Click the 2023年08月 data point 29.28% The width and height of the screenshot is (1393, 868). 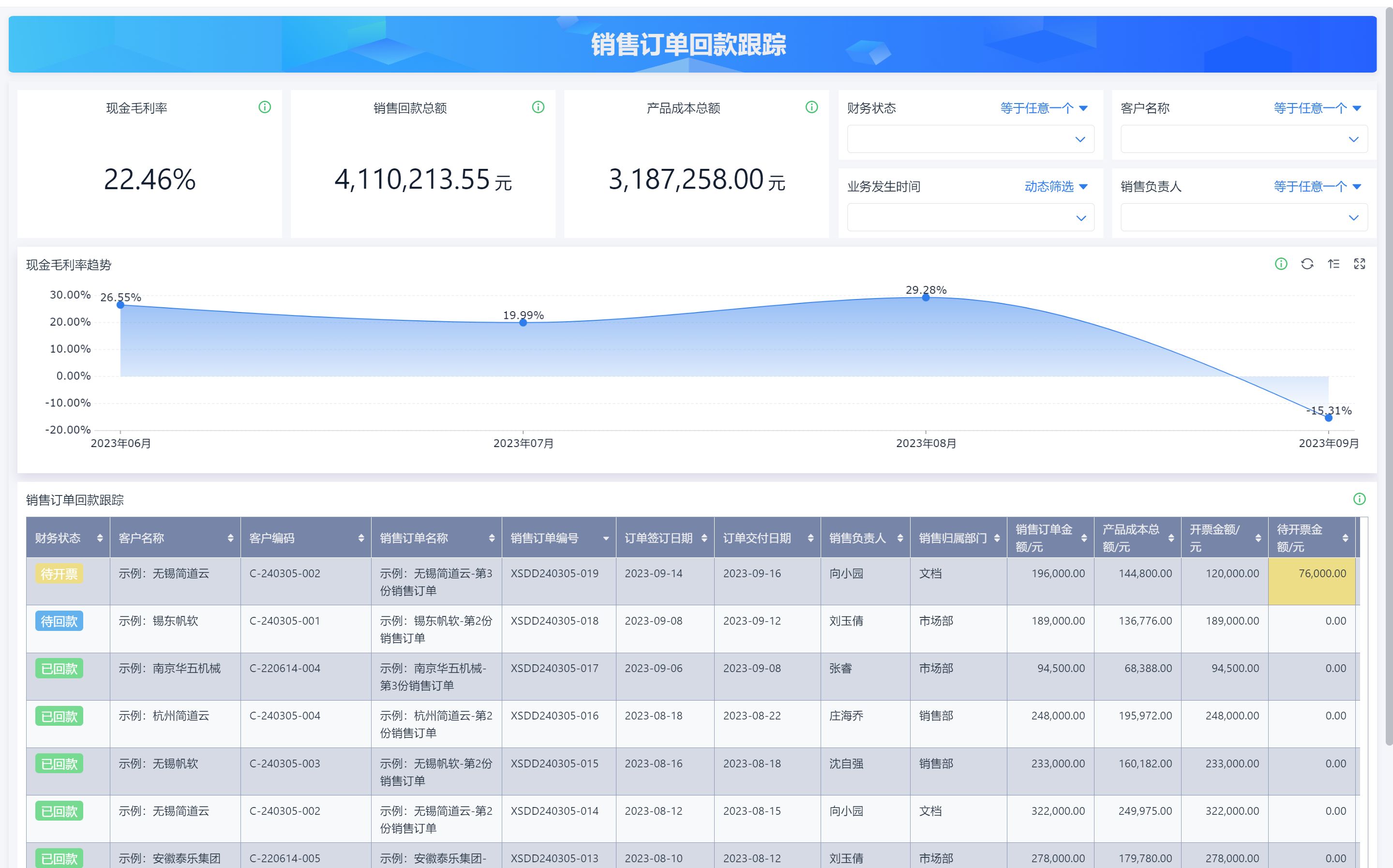pyautogui.click(x=926, y=298)
